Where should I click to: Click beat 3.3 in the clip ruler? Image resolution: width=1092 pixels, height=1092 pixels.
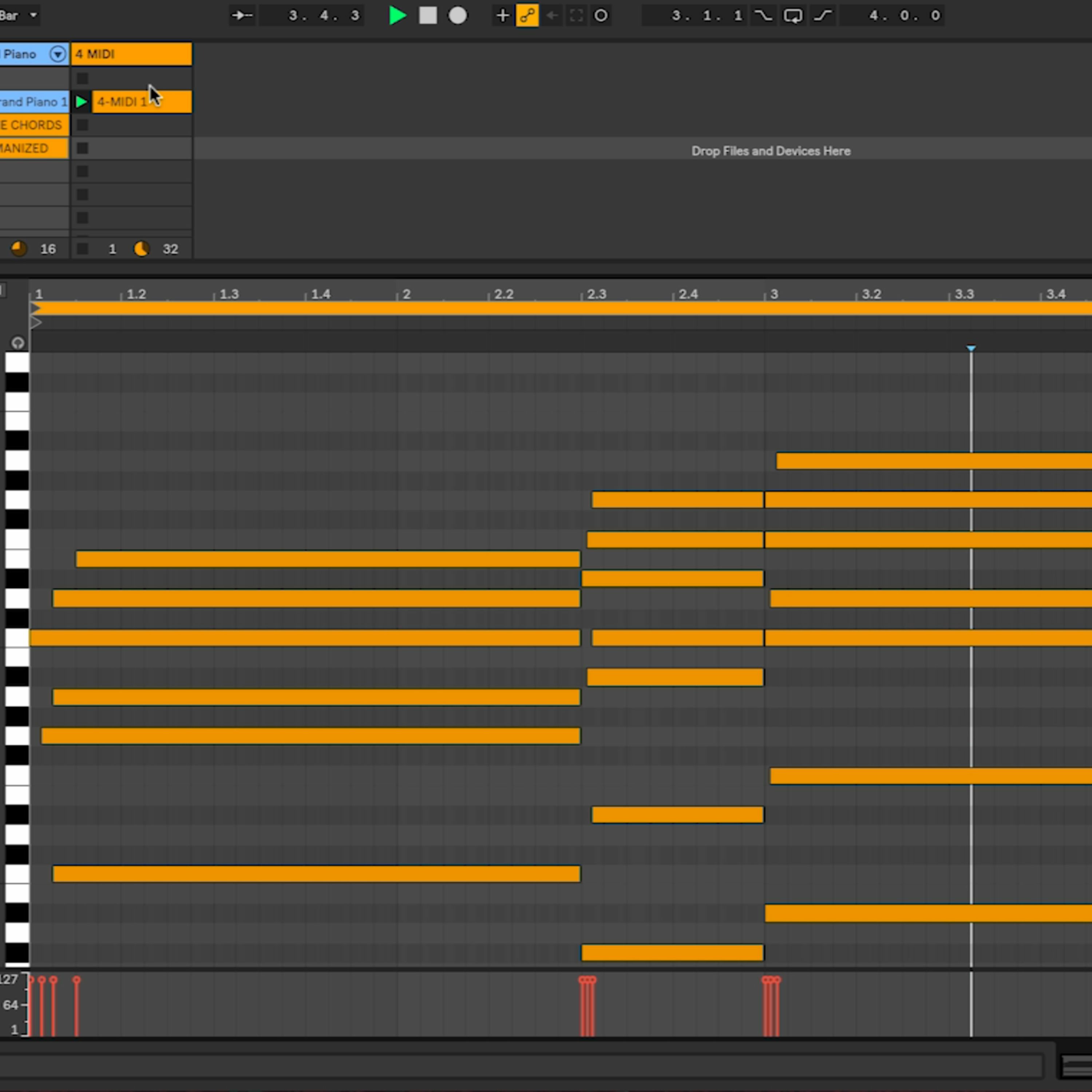(964, 294)
